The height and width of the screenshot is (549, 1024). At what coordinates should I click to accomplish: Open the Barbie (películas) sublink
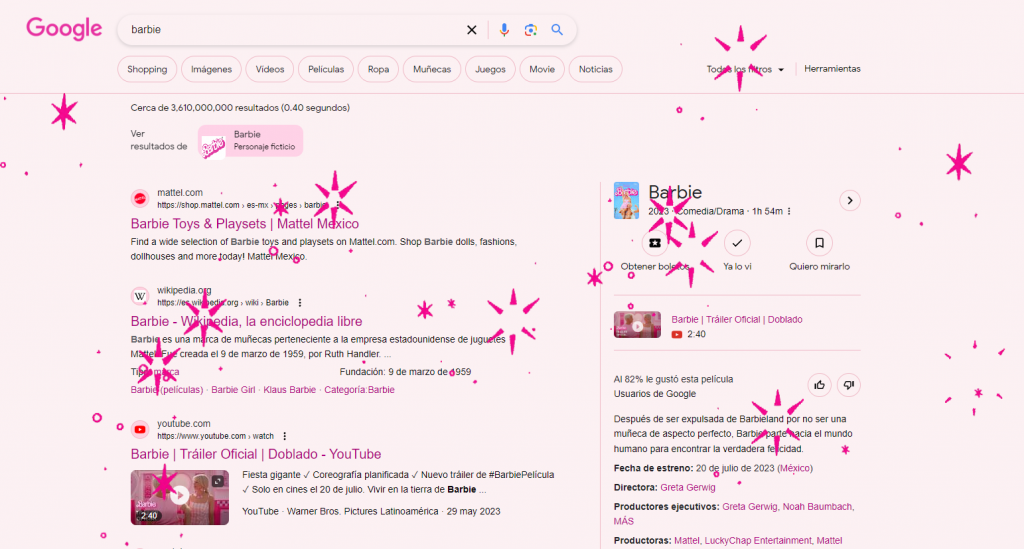[167, 390]
